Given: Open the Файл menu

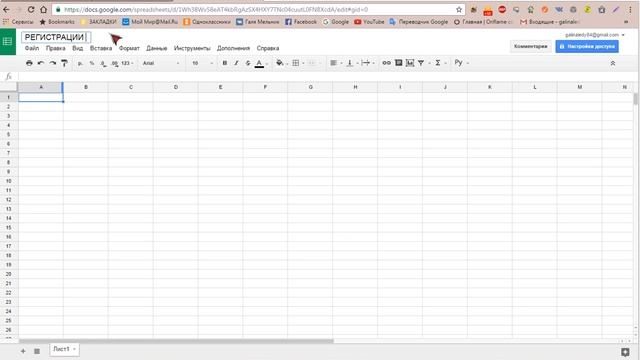Looking at the screenshot, I should pyautogui.click(x=32, y=48).
